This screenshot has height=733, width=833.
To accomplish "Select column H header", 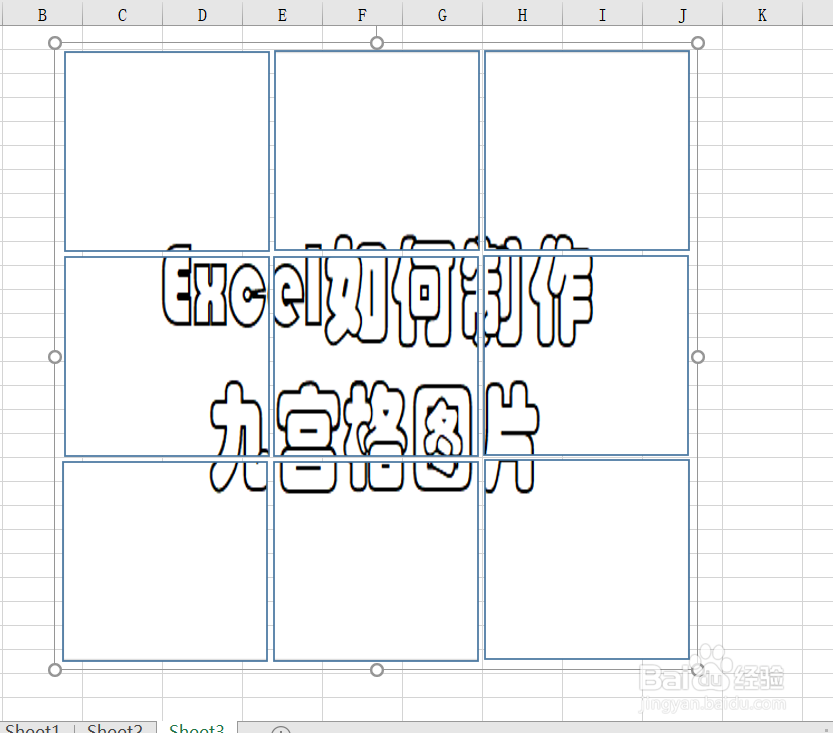I will tap(522, 15).
